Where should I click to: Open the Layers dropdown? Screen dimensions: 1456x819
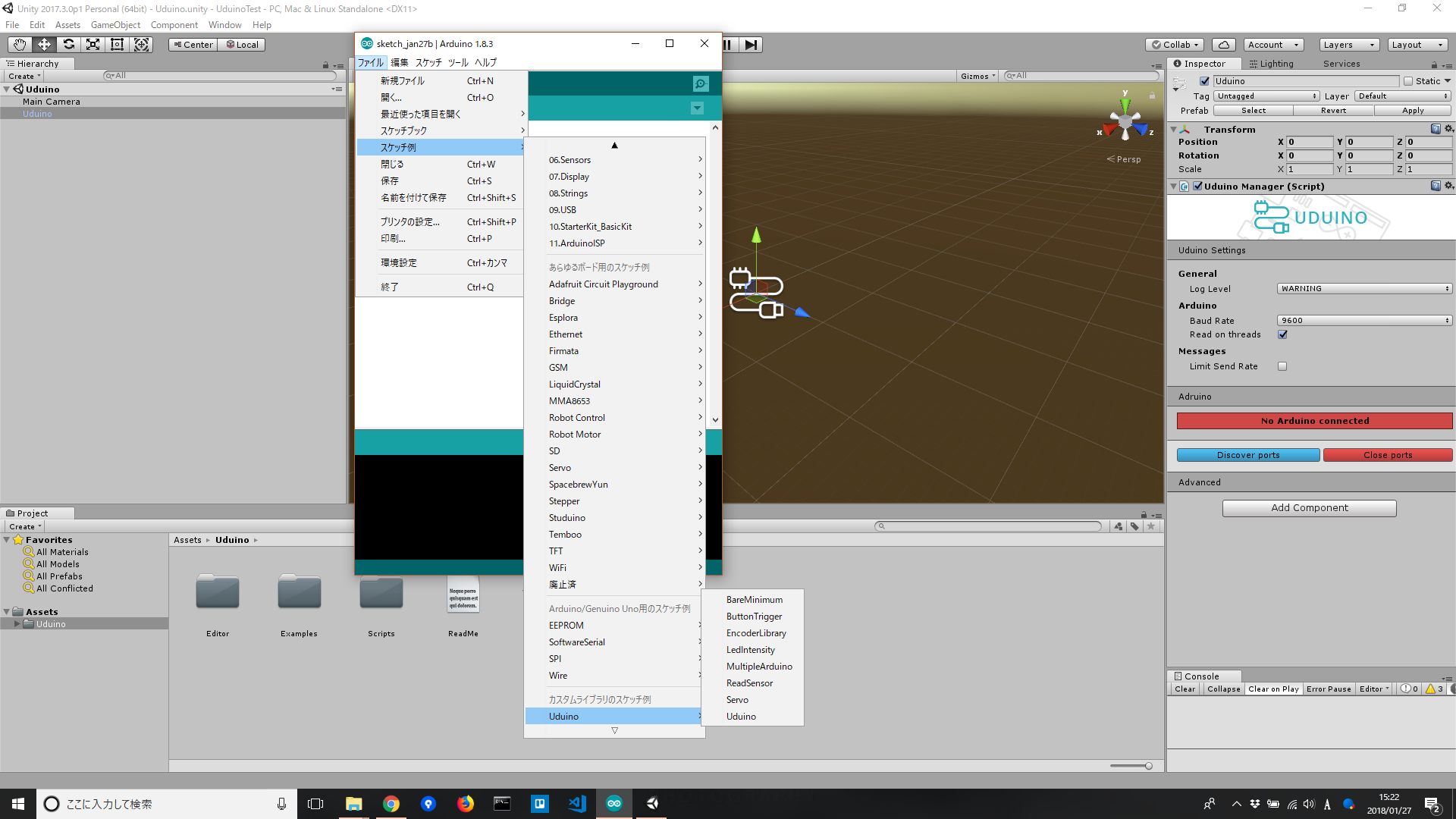coord(1348,44)
